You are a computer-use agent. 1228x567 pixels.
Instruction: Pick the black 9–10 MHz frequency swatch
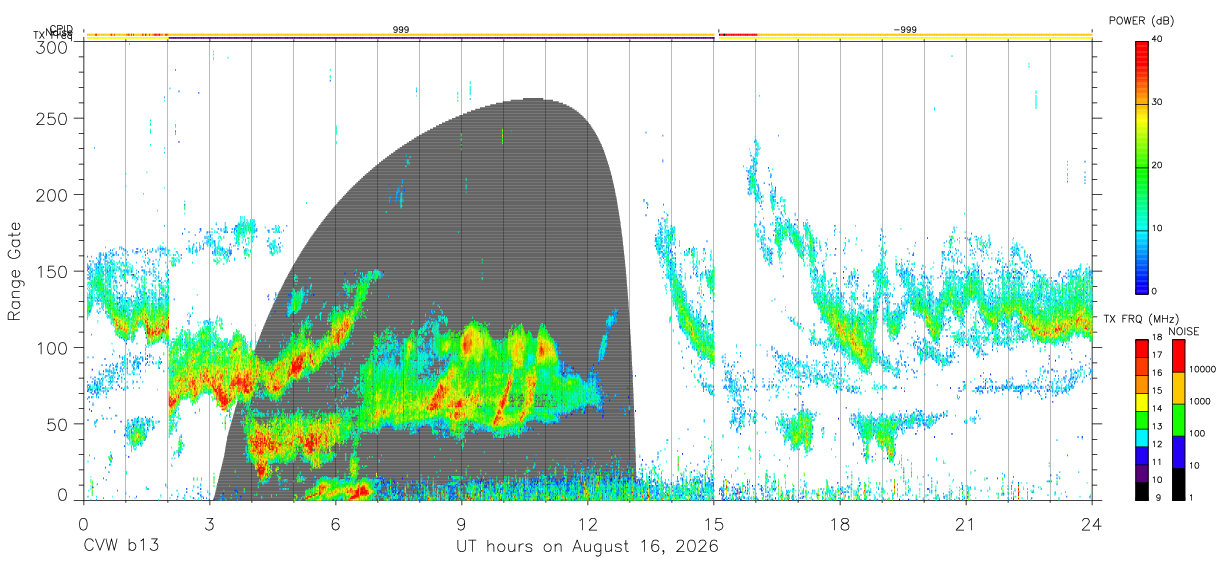click(1142, 491)
